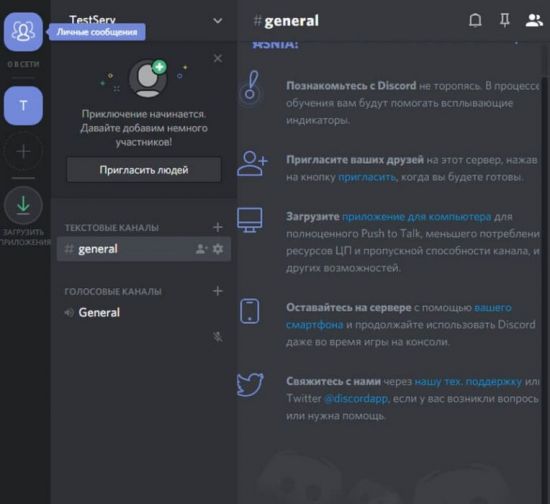
Task: Expand the TestServ server dropdown menu
Action: 217,21
